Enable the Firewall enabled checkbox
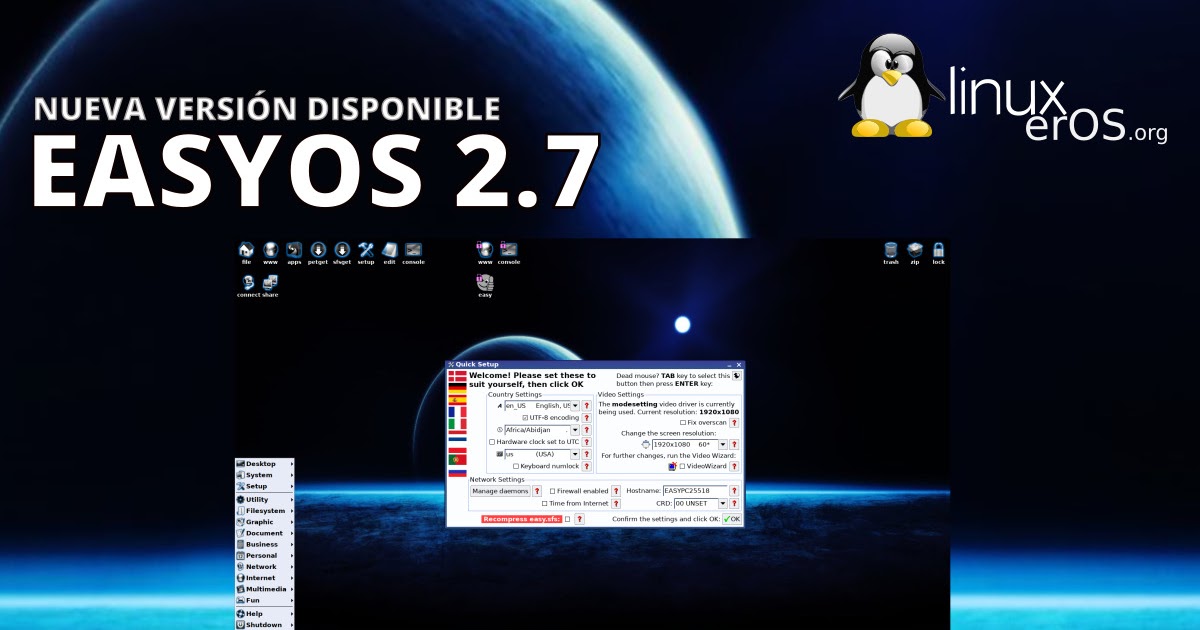Viewport: 1200px width, 630px height. (553, 491)
